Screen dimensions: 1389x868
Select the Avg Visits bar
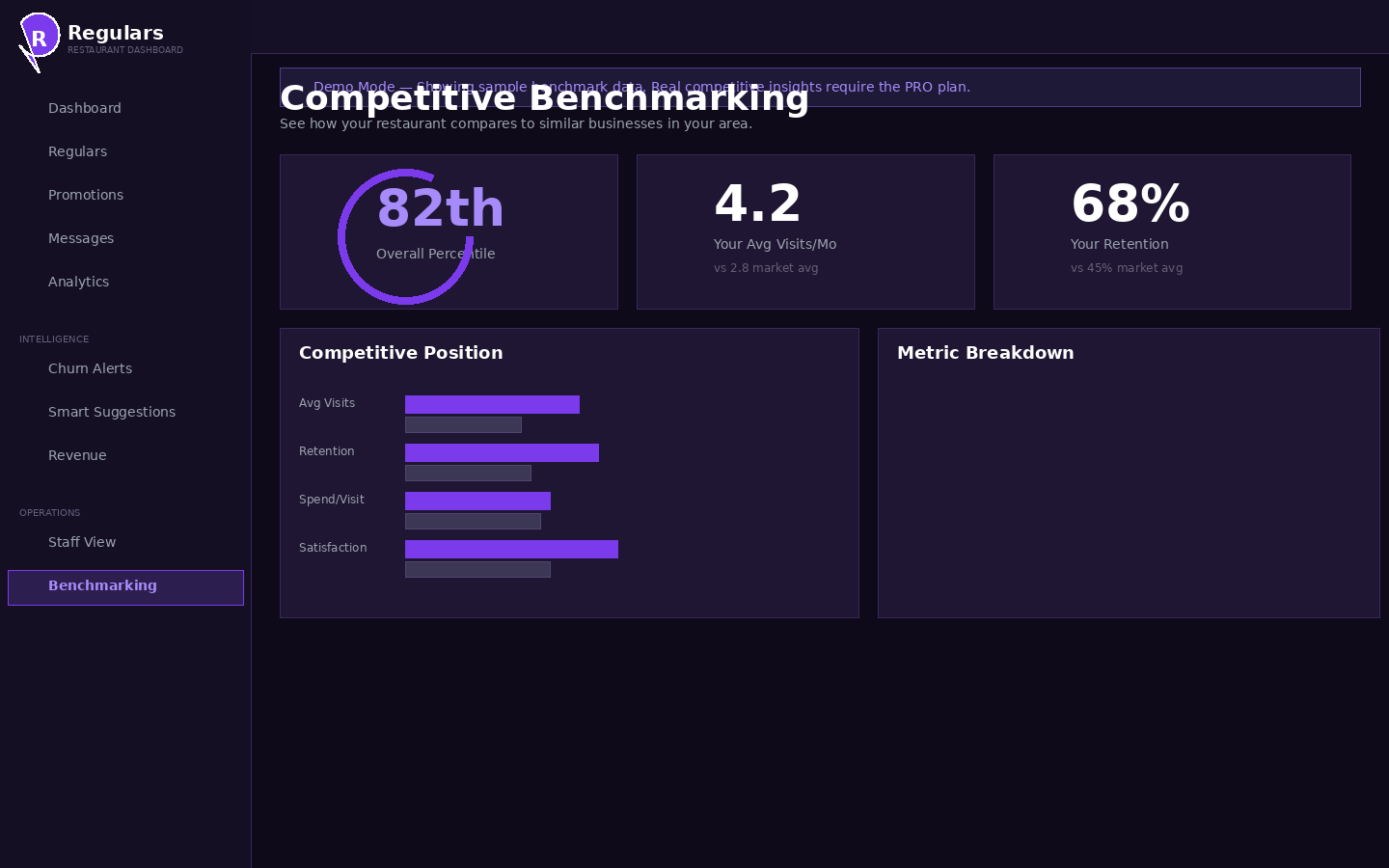pos(492,404)
